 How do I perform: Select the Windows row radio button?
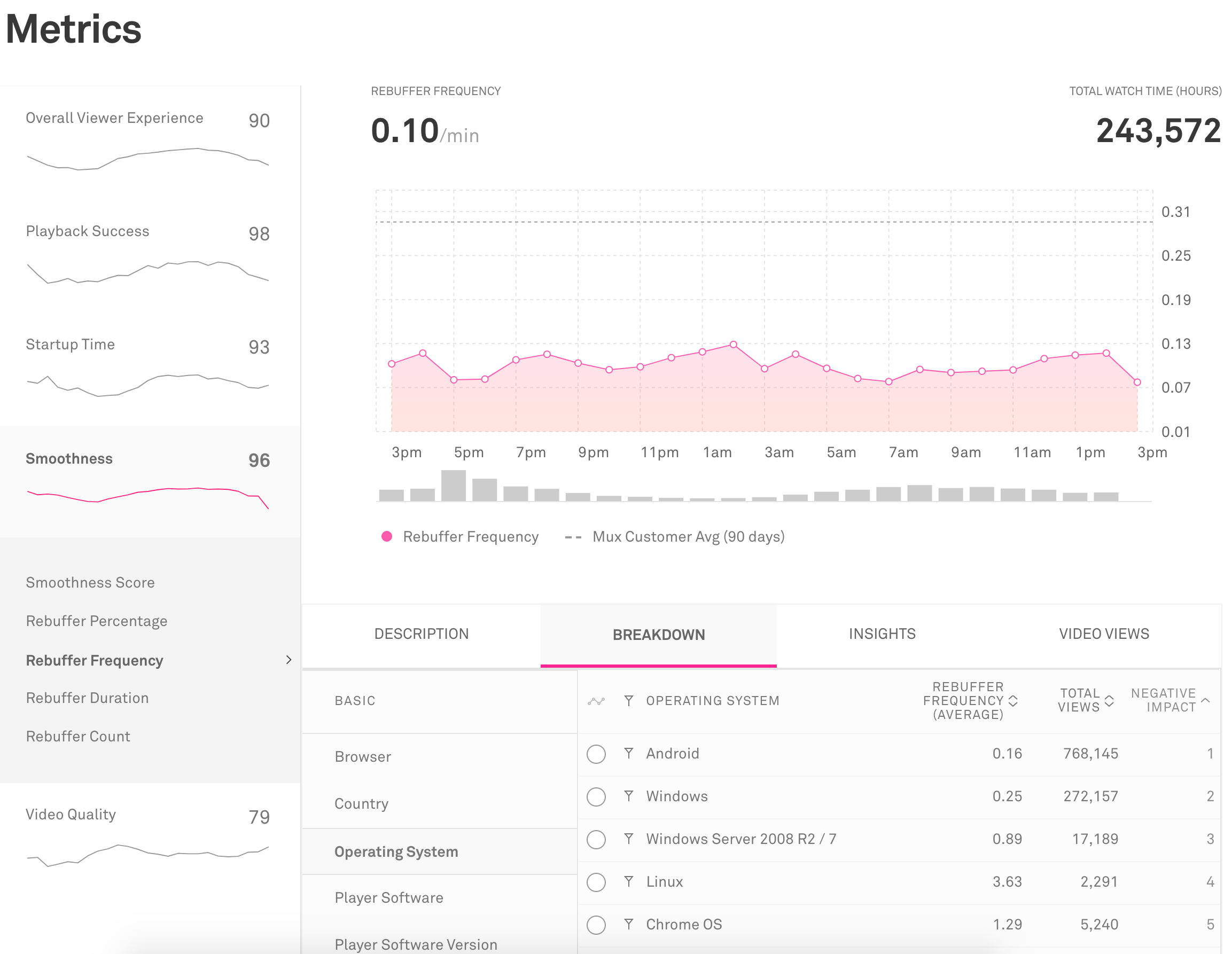(x=596, y=797)
